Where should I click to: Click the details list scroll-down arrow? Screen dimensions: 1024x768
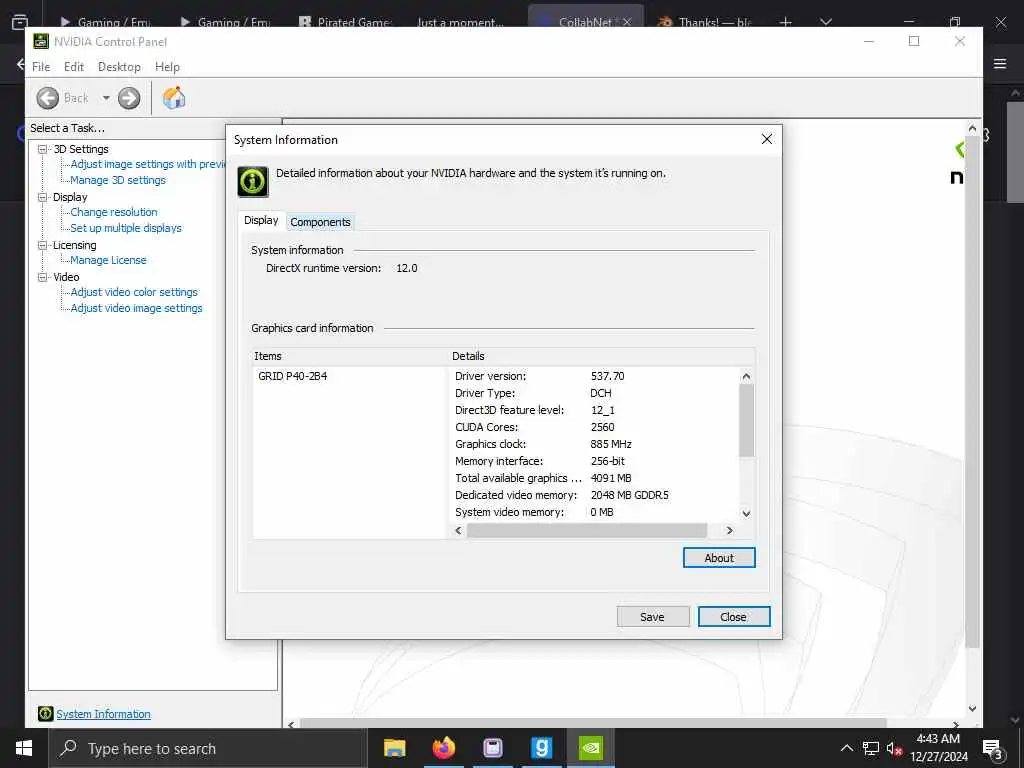tap(746, 513)
